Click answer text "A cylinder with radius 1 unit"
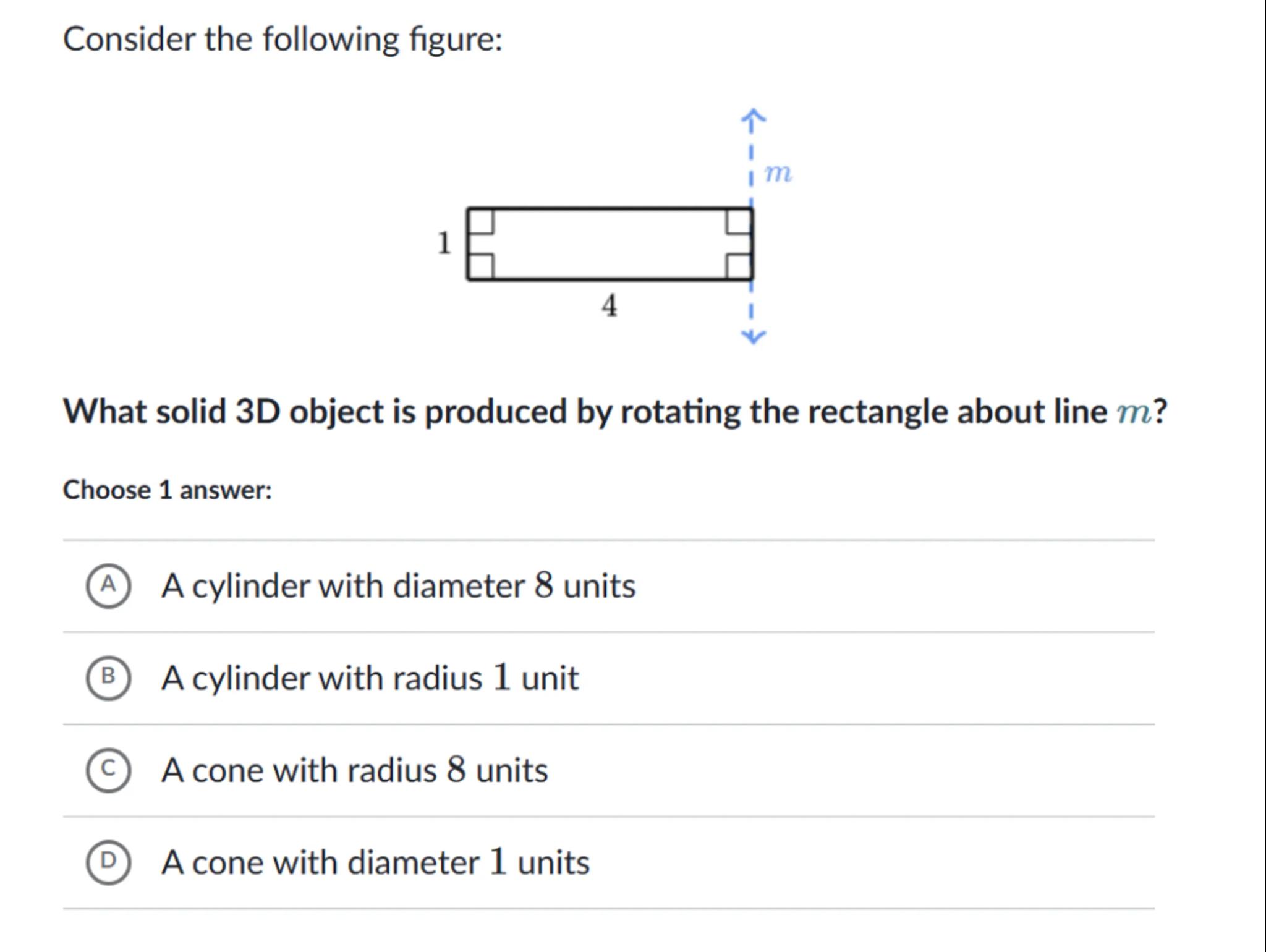Screen dimensions: 1266x952 (x=370, y=678)
